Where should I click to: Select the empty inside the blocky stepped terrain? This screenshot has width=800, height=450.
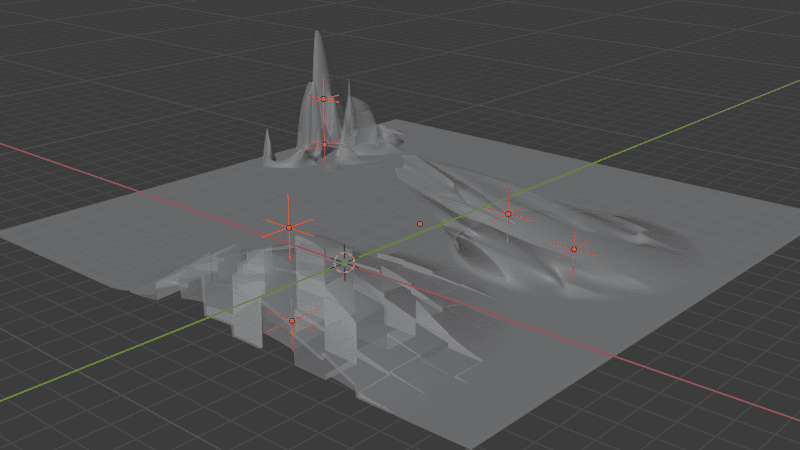click(x=292, y=320)
